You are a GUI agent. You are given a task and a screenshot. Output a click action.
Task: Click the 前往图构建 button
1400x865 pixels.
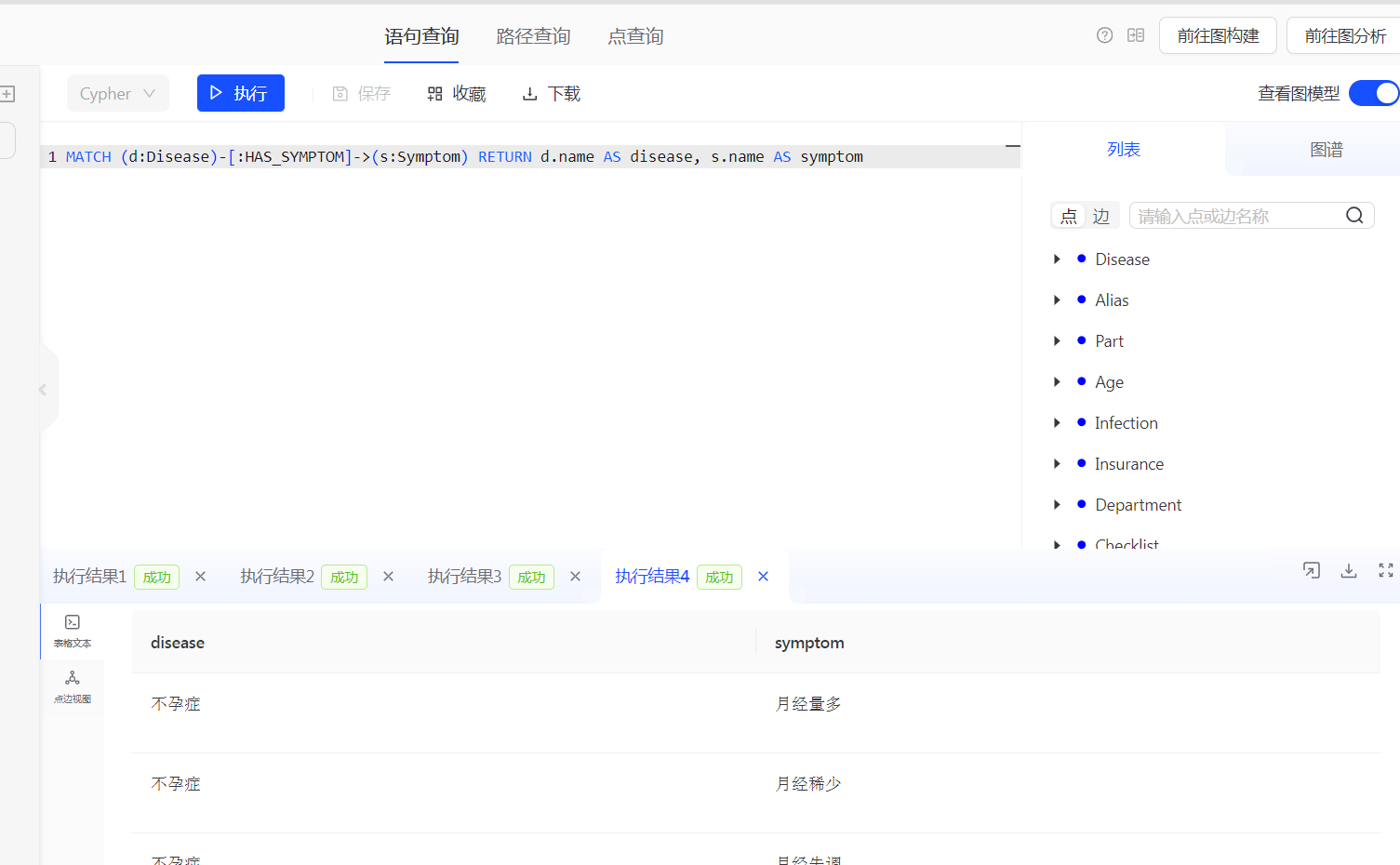coord(1218,35)
